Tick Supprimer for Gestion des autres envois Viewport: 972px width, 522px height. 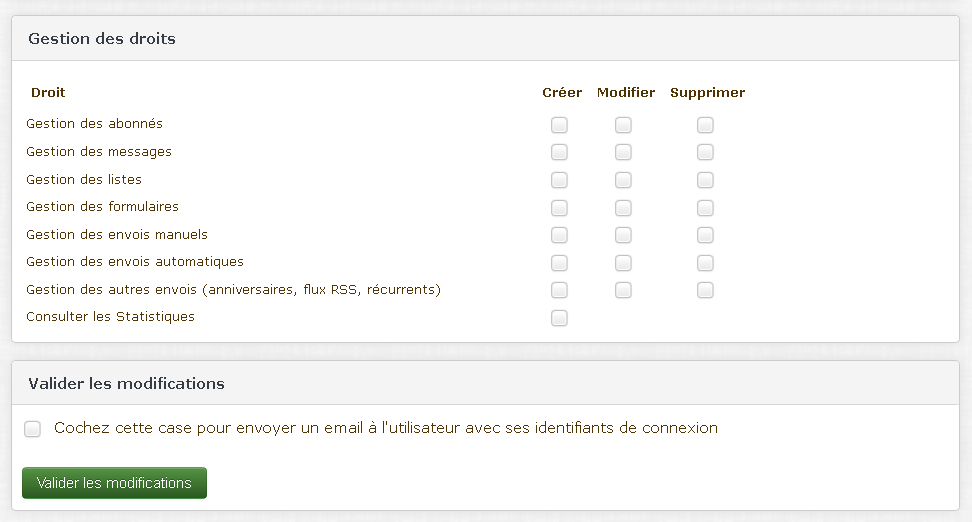coord(705,291)
